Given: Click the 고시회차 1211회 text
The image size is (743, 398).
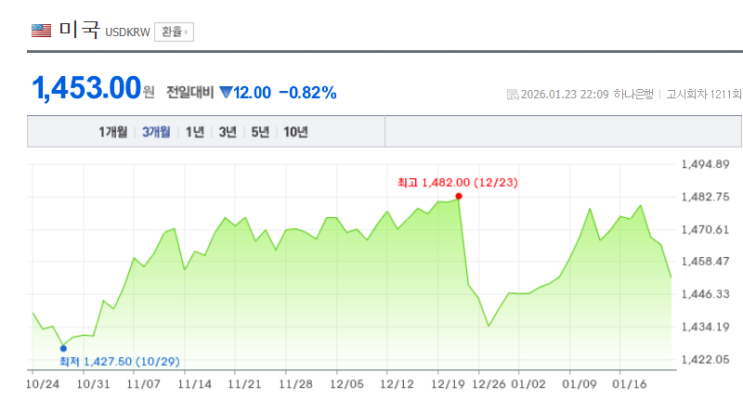Looking at the screenshot, I should coord(704,94).
